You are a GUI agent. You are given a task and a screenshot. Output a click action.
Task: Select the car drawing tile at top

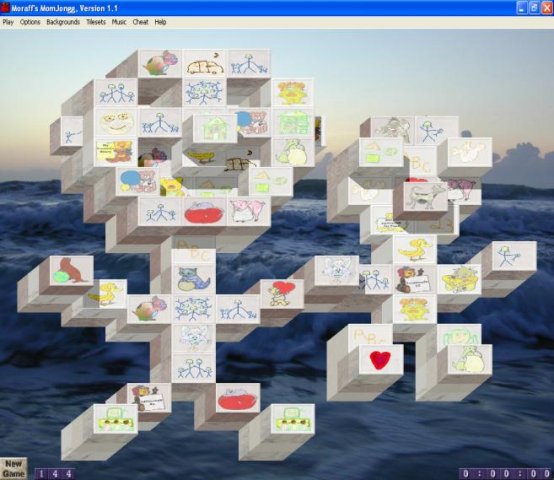coord(205,64)
